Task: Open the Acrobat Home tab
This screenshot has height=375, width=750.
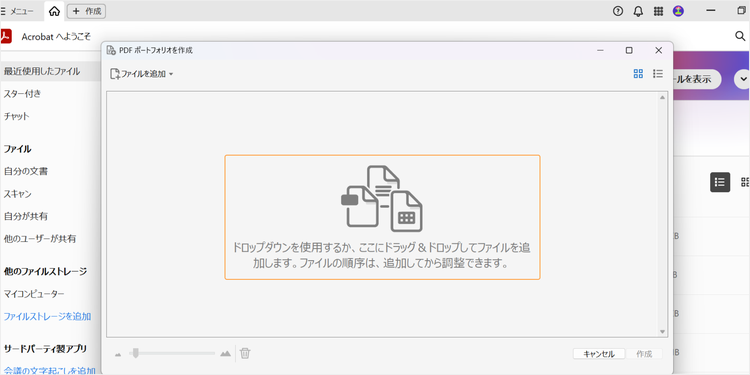Action: click(55, 11)
